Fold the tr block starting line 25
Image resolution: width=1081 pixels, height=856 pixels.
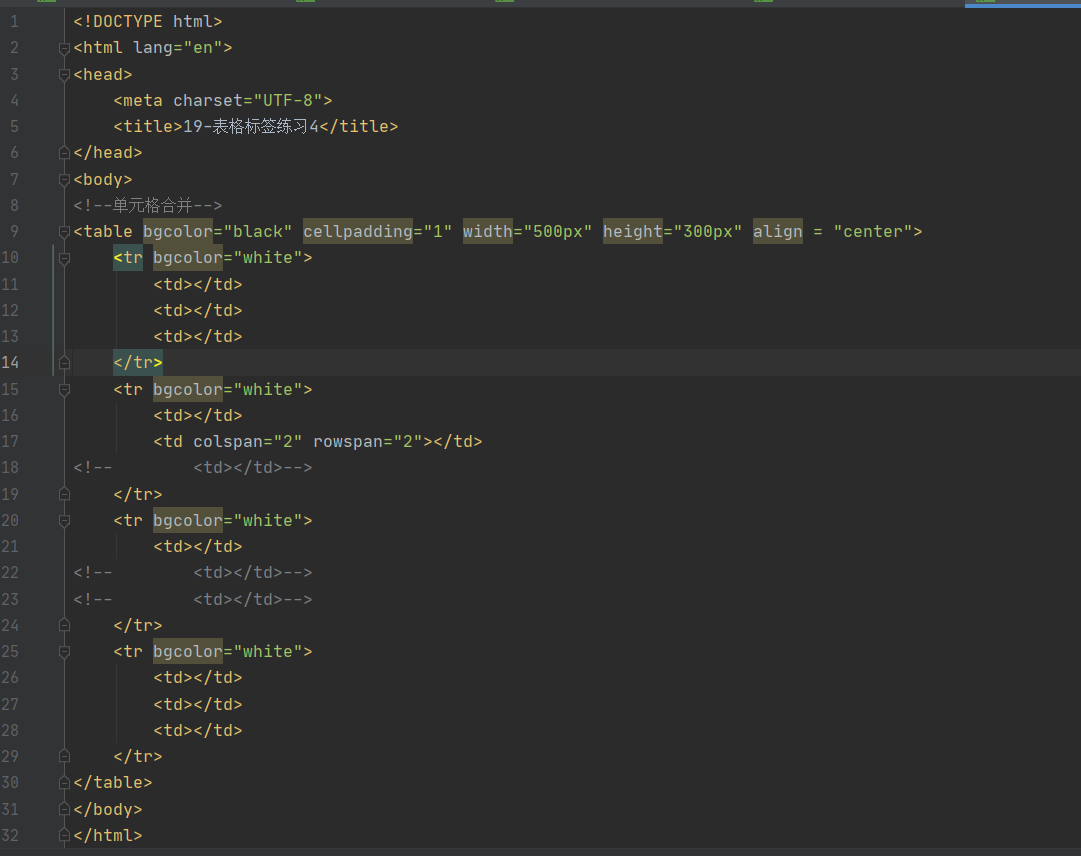pyautogui.click(x=64, y=652)
